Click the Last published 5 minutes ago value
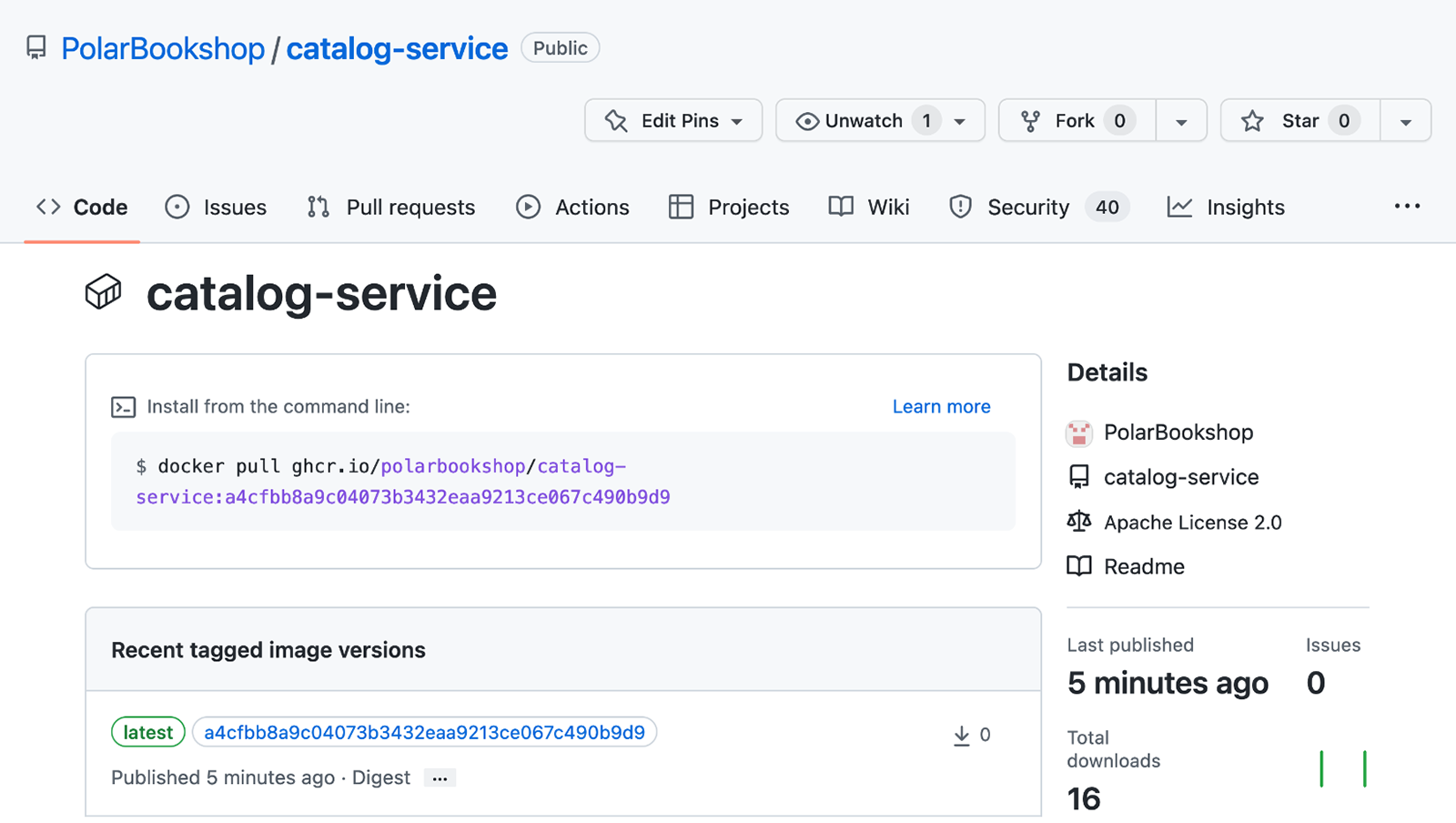 click(1168, 683)
